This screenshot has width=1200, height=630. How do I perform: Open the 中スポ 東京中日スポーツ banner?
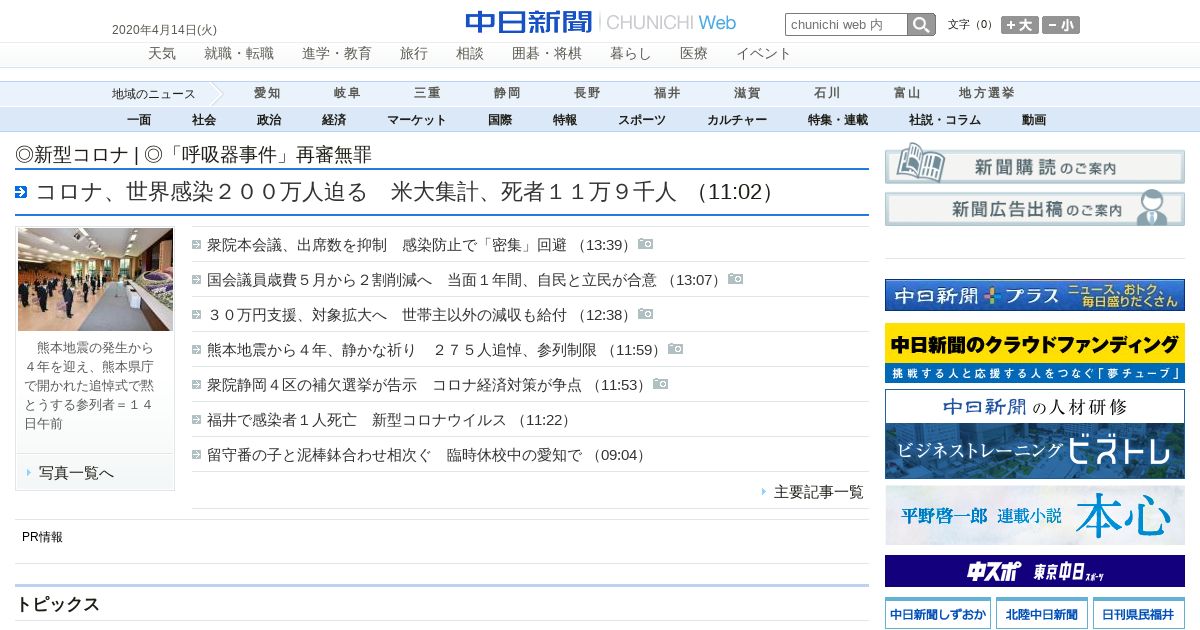pos(1035,571)
